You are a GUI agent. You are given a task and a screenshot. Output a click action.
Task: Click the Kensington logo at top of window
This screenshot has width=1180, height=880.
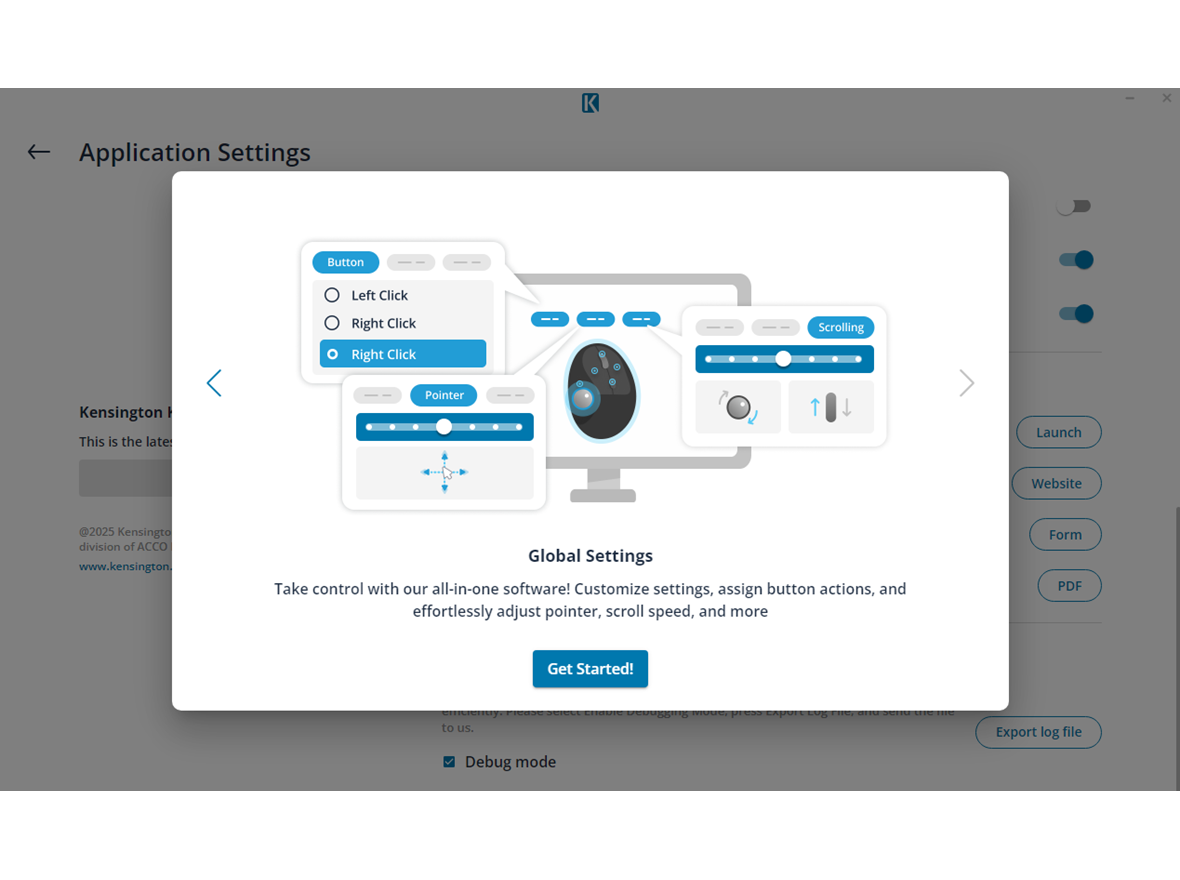[590, 102]
